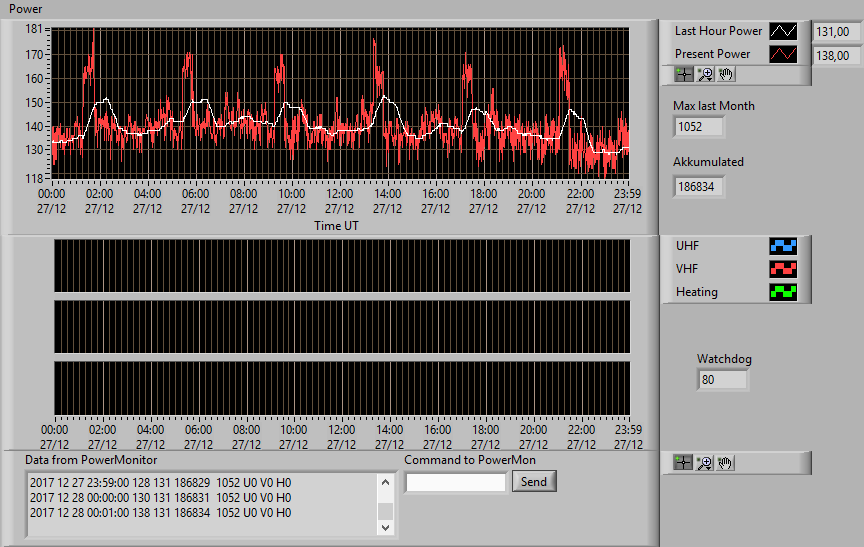The image size is (864, 547).
Task: Click the Watchdog value field
Action: [722, 380]
